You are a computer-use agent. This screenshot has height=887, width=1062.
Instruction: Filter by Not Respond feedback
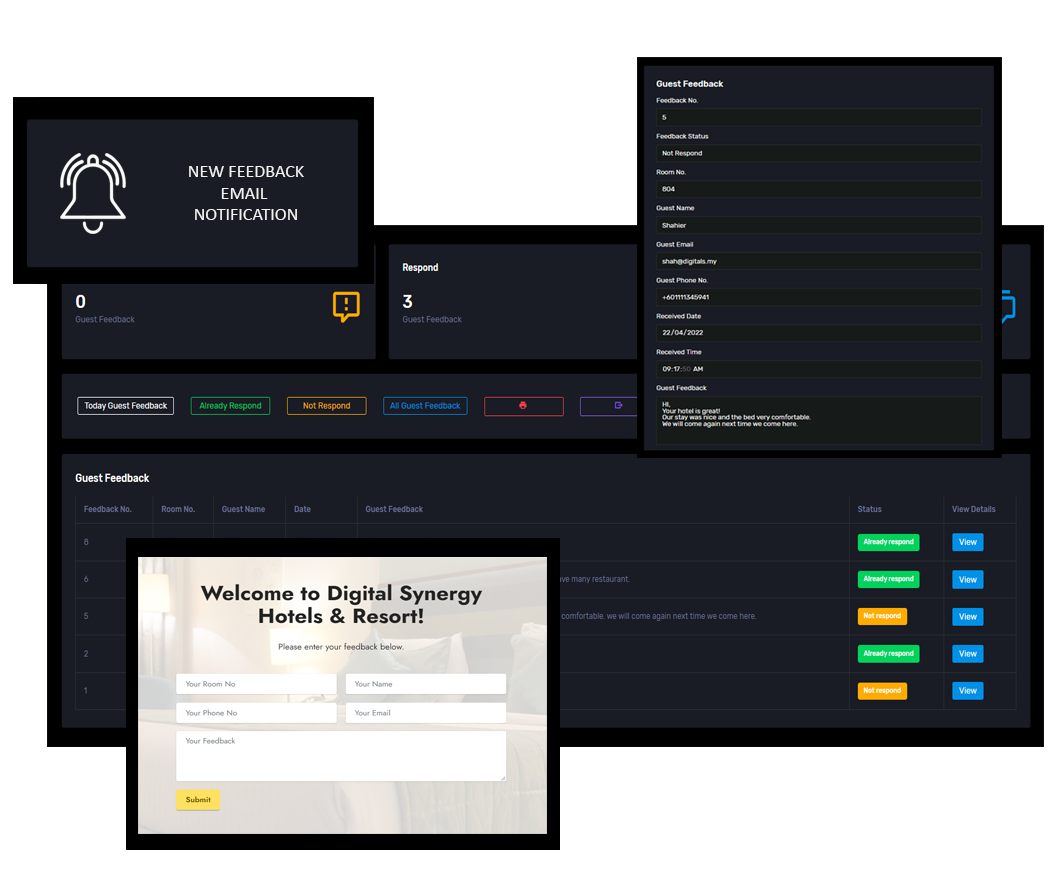click(326, 406)
